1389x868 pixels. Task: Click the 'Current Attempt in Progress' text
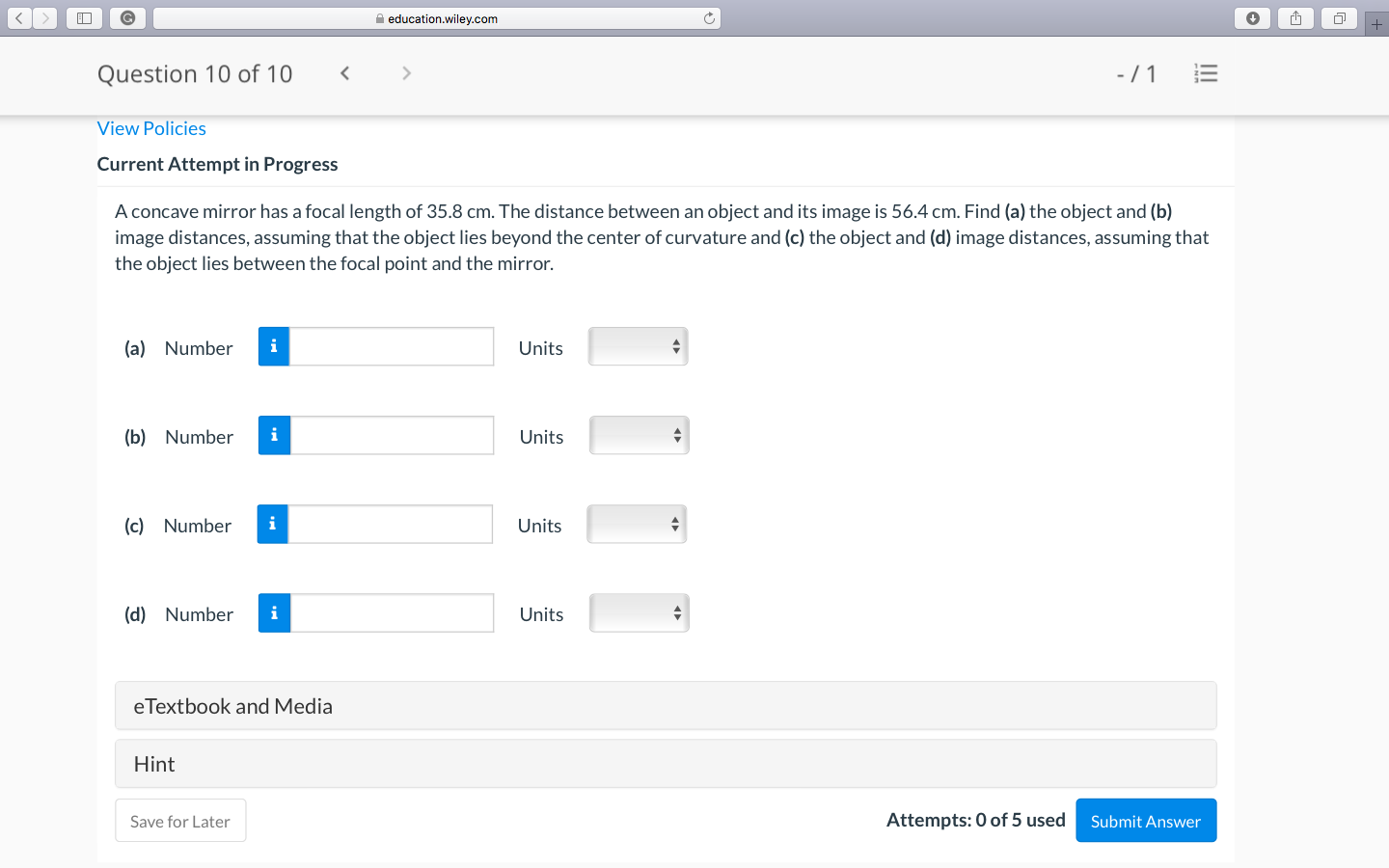tap(217, 164)
